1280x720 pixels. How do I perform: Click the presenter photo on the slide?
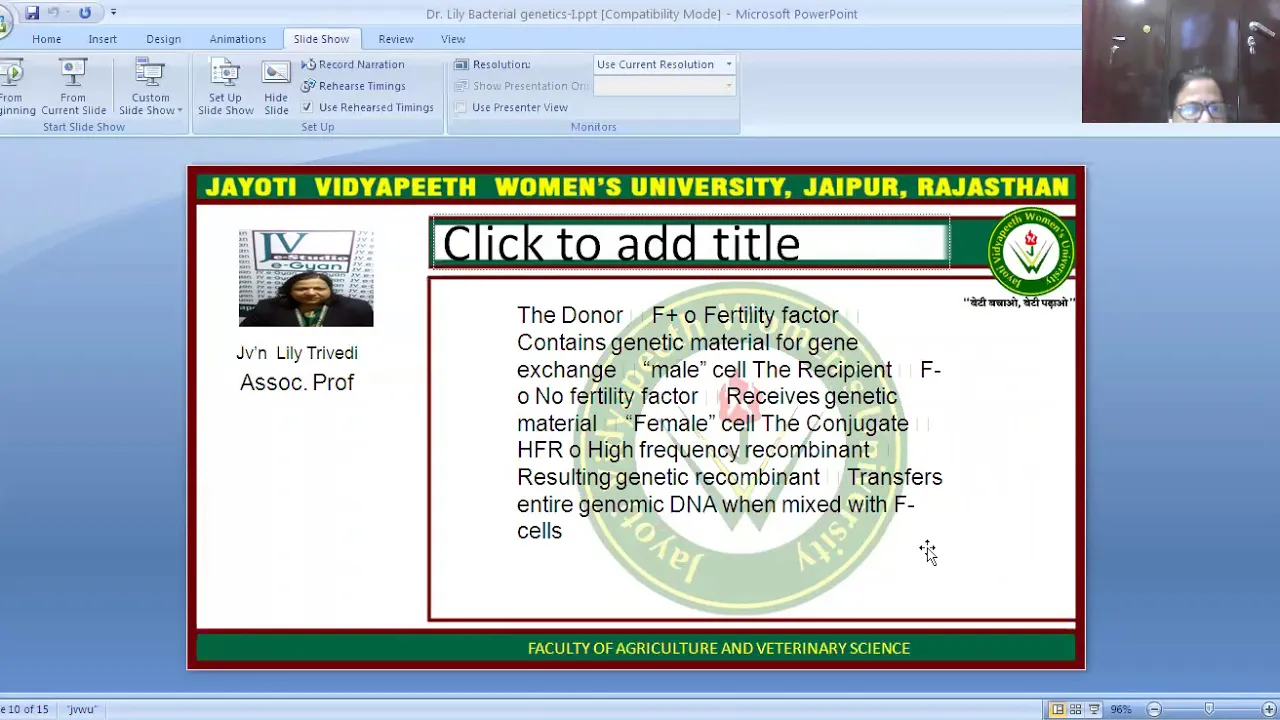click(x=306, y=278)
